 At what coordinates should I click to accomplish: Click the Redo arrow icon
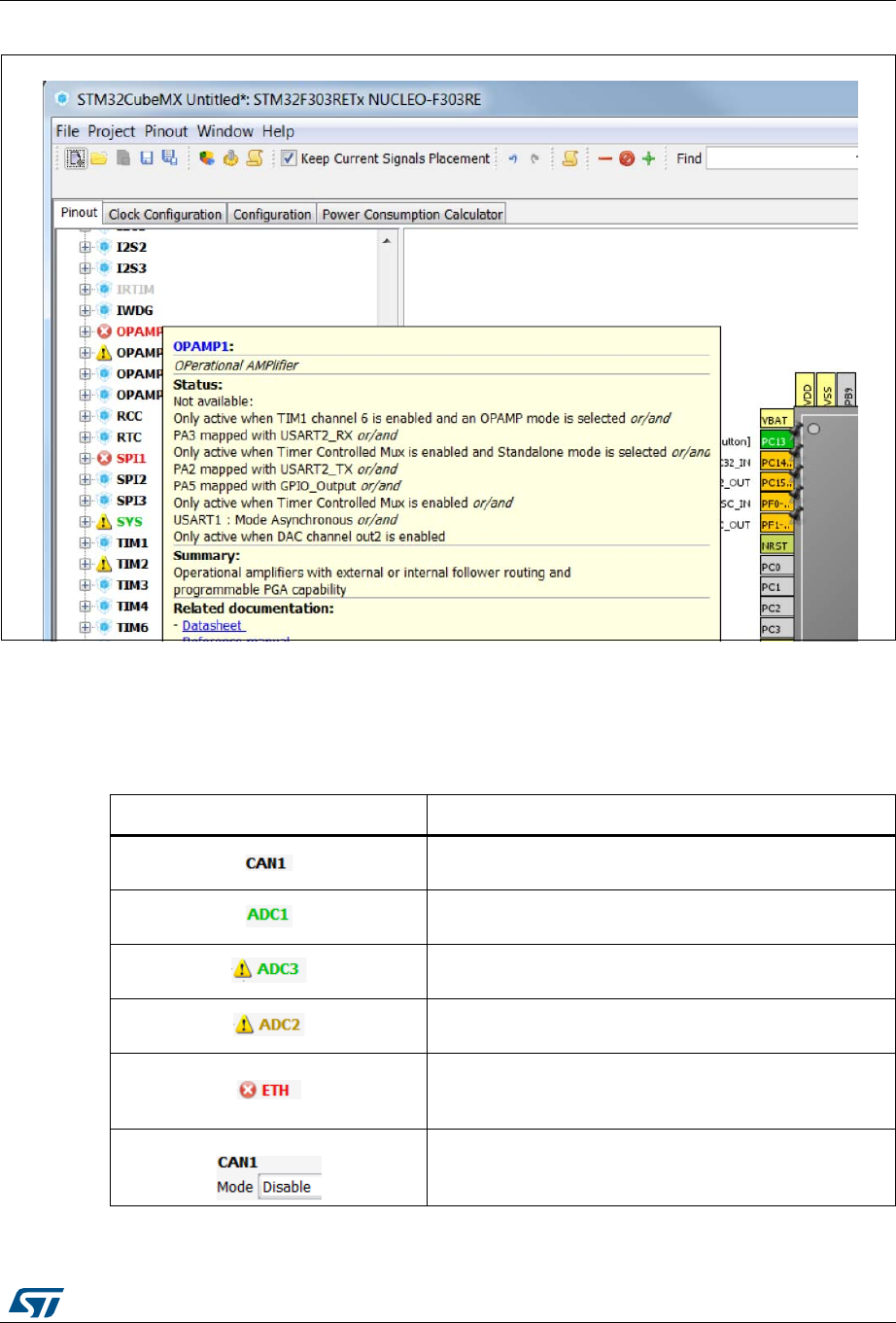click(535, 158)
